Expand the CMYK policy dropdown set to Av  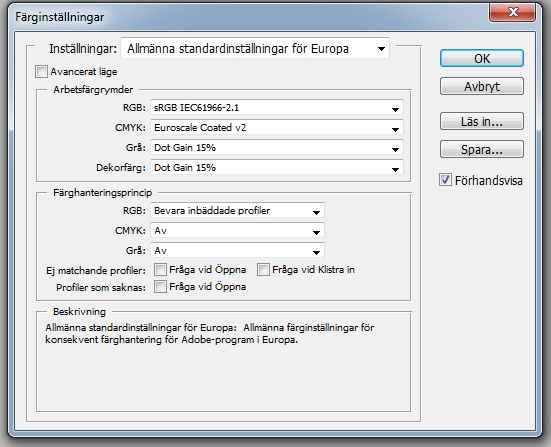pos(237,231)
